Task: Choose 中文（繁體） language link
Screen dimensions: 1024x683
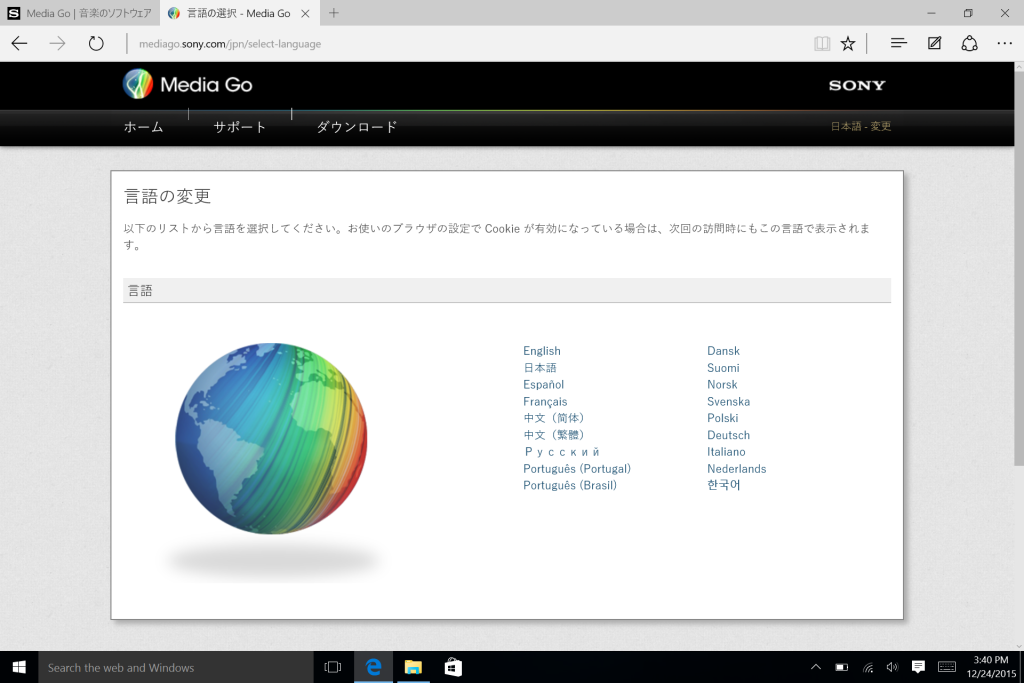Action: [554, 435]
